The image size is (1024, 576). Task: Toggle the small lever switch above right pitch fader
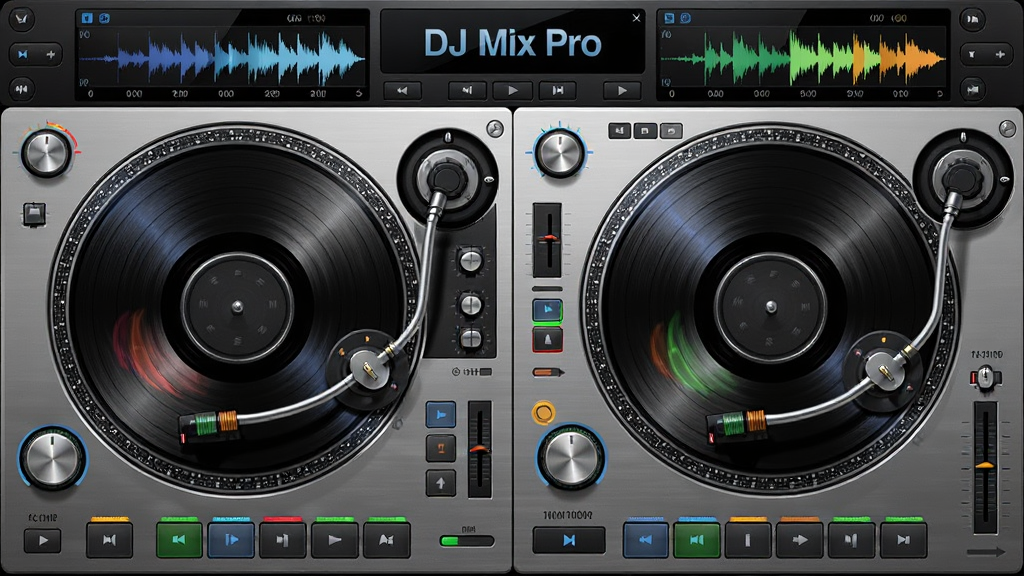985,377
